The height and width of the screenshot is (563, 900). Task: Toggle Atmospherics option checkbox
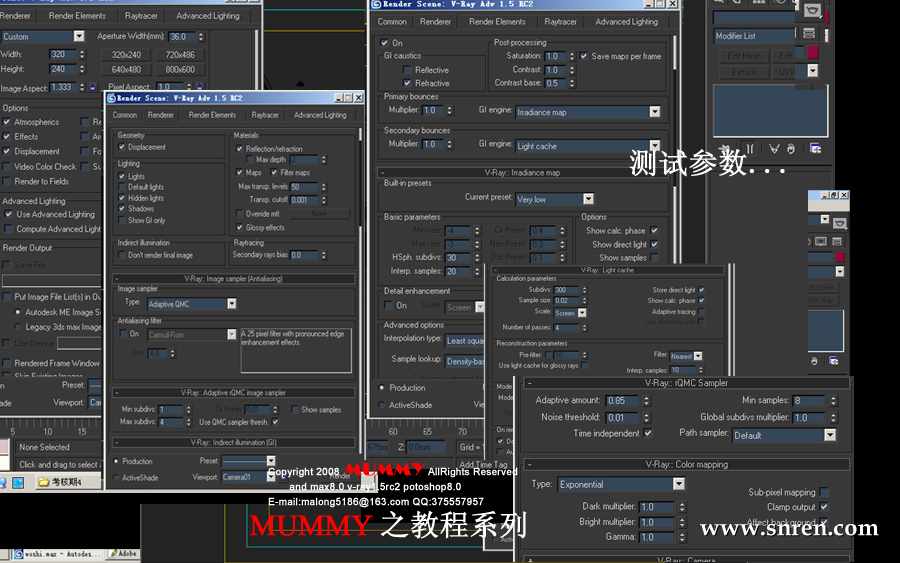[x=7, y=122]
